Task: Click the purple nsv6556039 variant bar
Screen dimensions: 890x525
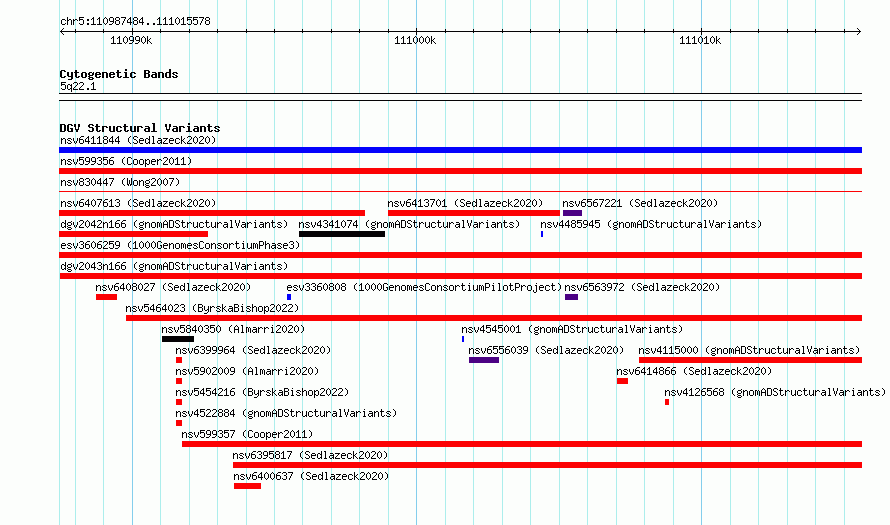Action: pos(484,360)
